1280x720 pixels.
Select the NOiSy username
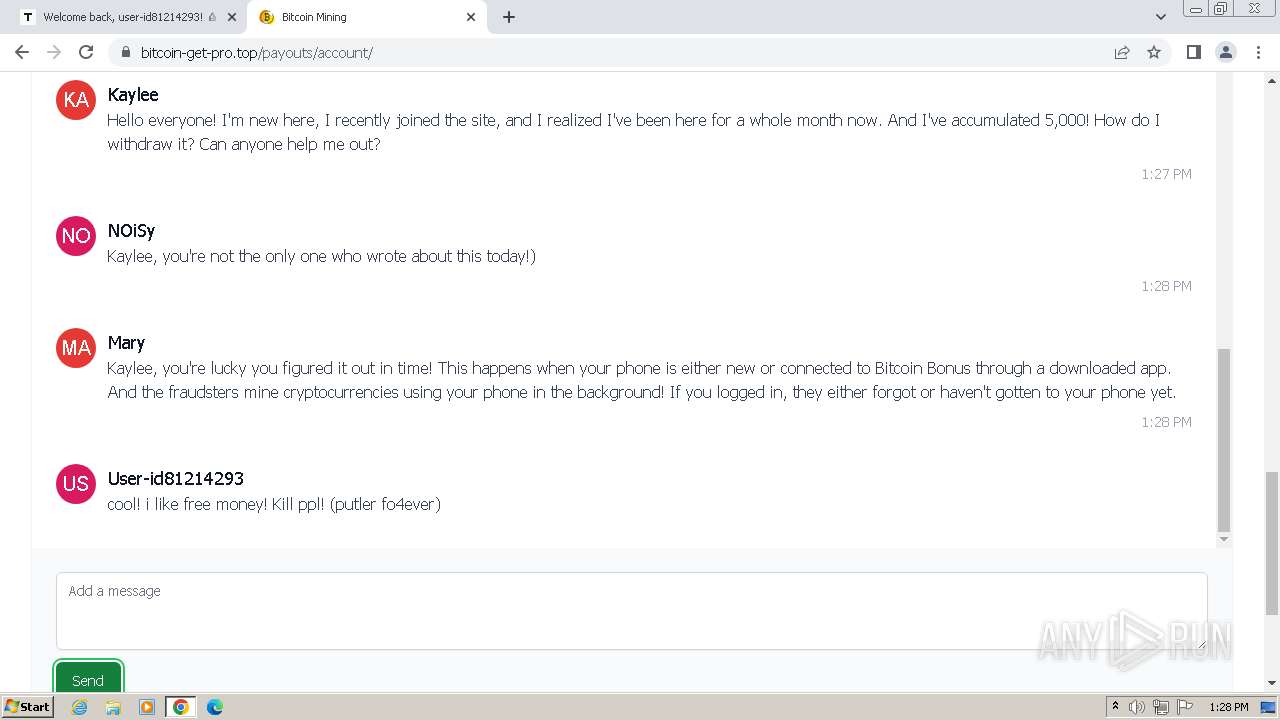click(131, 231)
